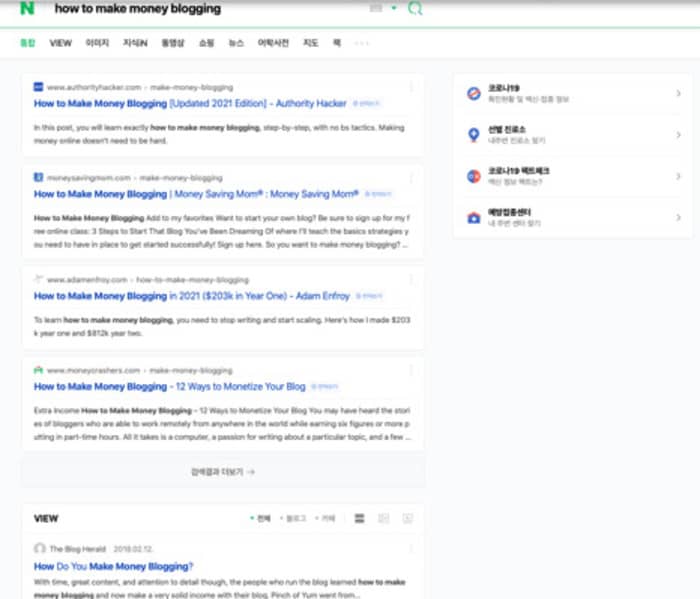Viewport: 700px width, 599px height.
Task: Expand the search autocomplete dropdown arrow
Action: pyautogui.click(x=394, y=9)
